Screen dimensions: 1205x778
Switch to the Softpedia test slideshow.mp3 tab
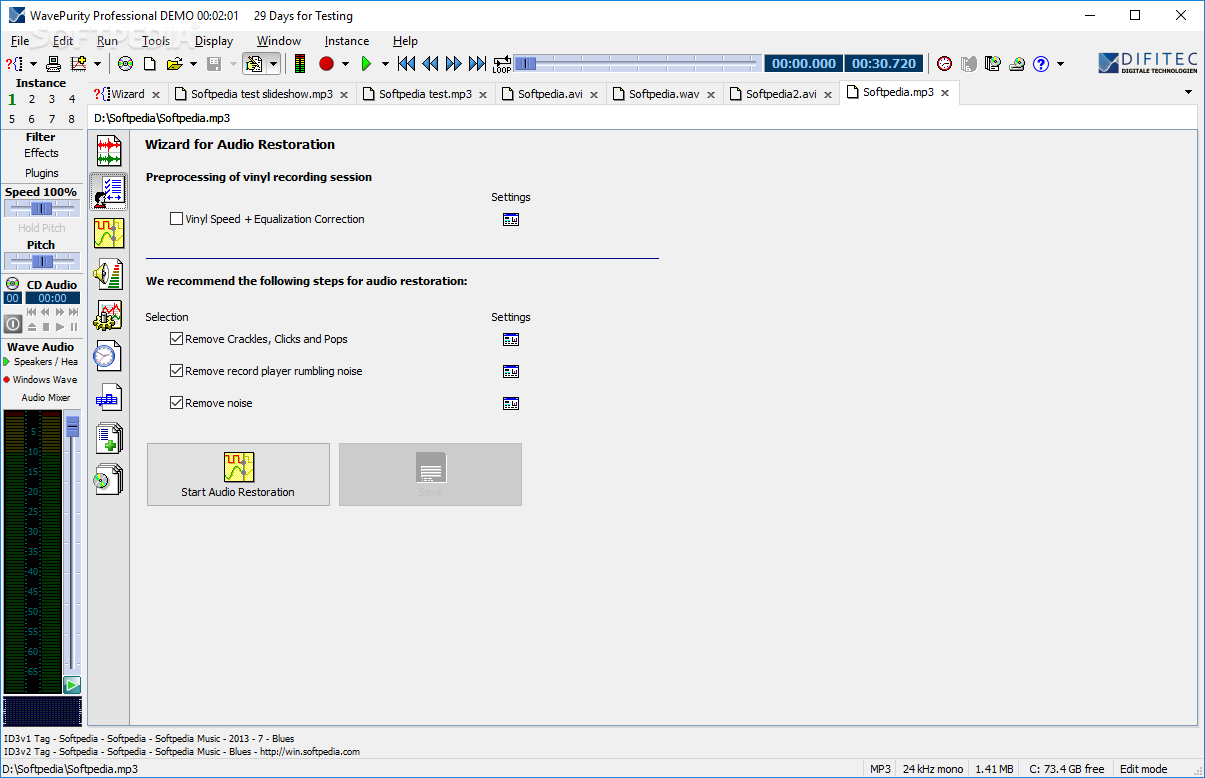(x=262, y=94)
